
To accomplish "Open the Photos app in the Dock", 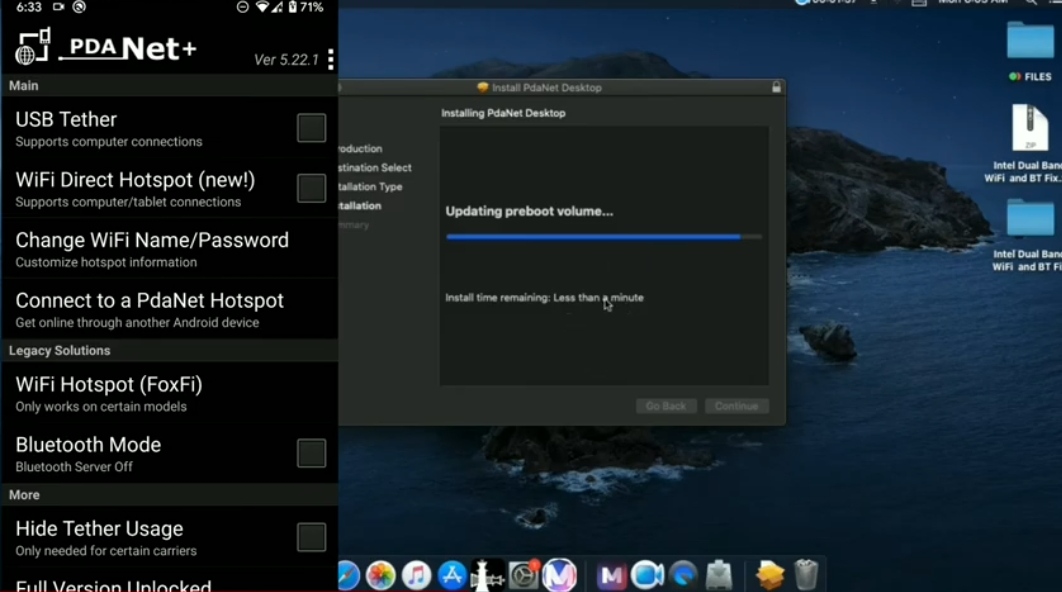I will pyautogui.click(x=381, y=575).
